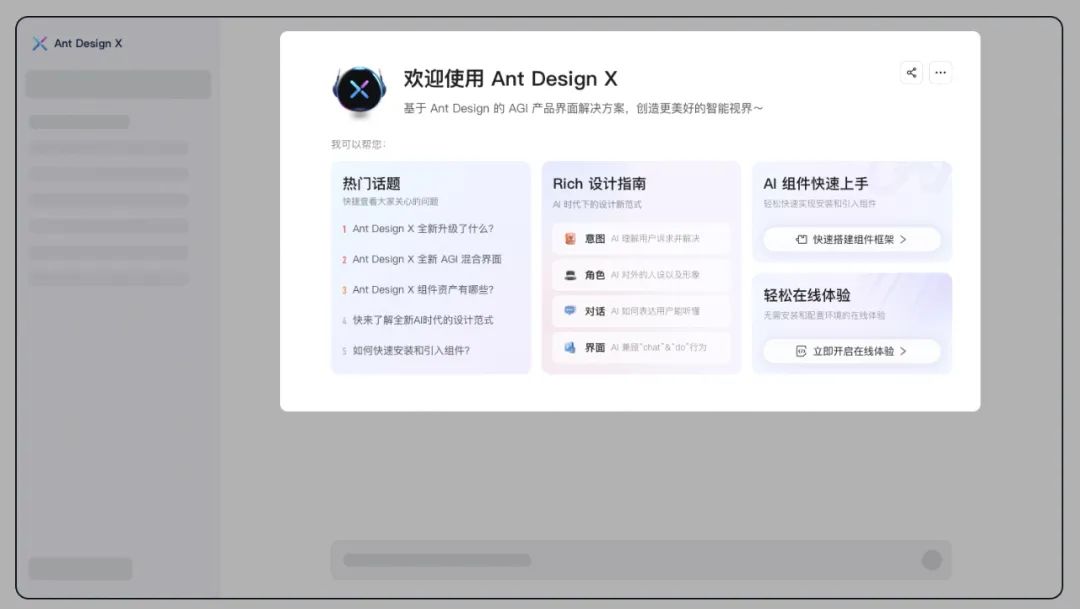1080x609 pixels.
Task: Open topic 'Ant Design X 全新 AGI 混合界面'
Action: point(427,259)
